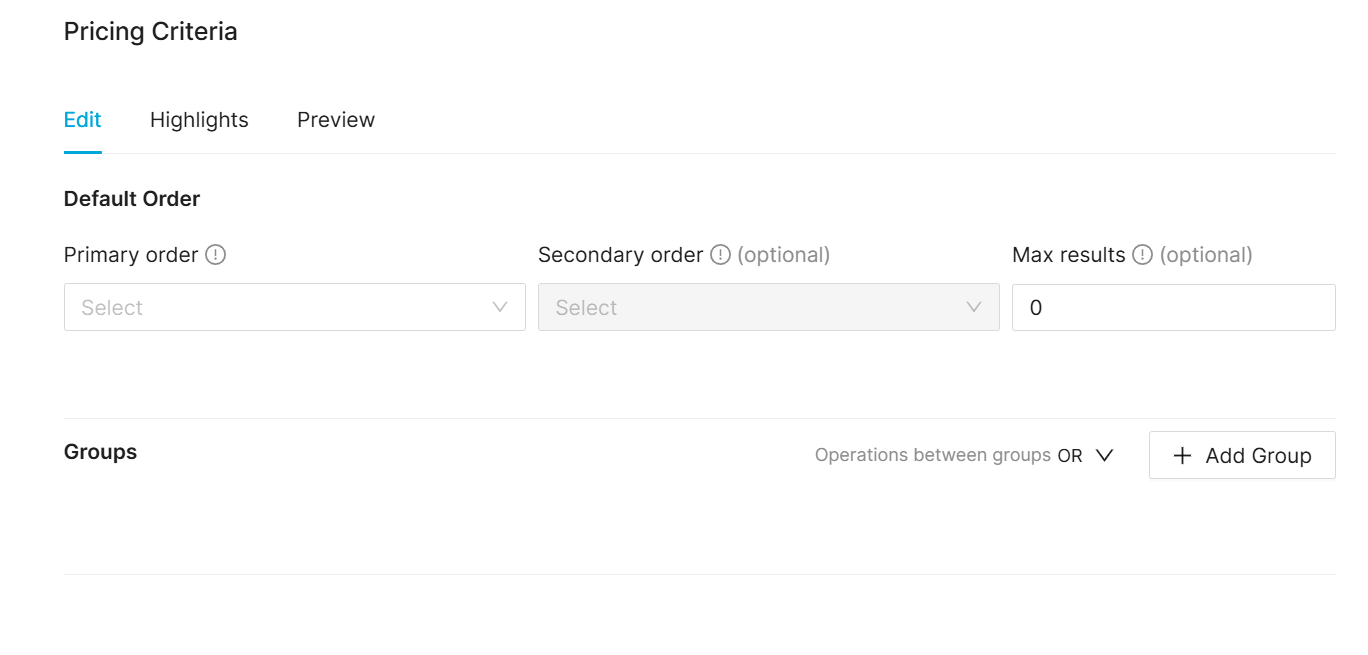Click the chevron arrow next to OR
Screen dimensions: 1368x655
tap(1104, 455)
